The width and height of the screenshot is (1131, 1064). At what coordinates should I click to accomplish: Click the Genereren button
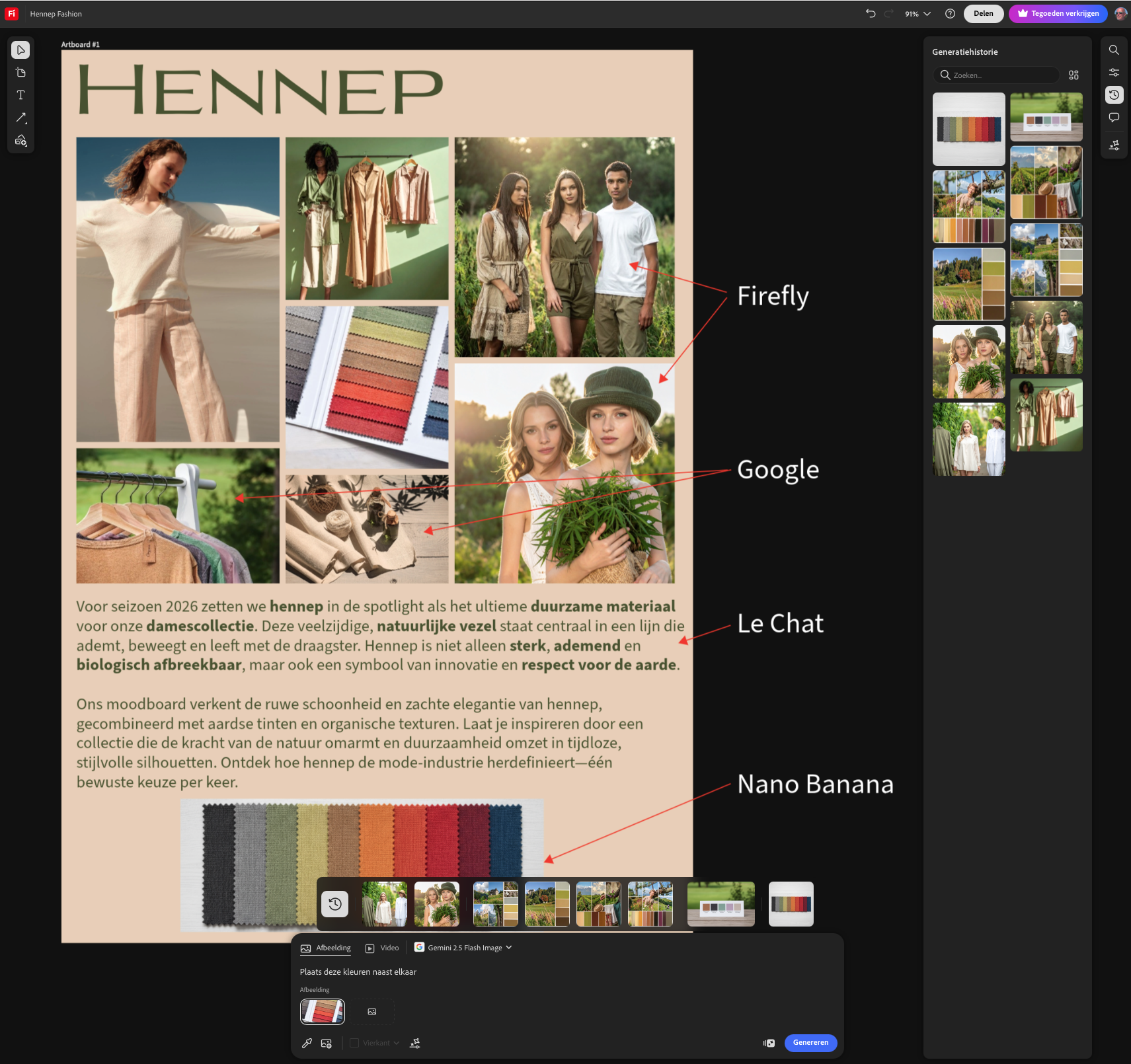[810, 1043]
